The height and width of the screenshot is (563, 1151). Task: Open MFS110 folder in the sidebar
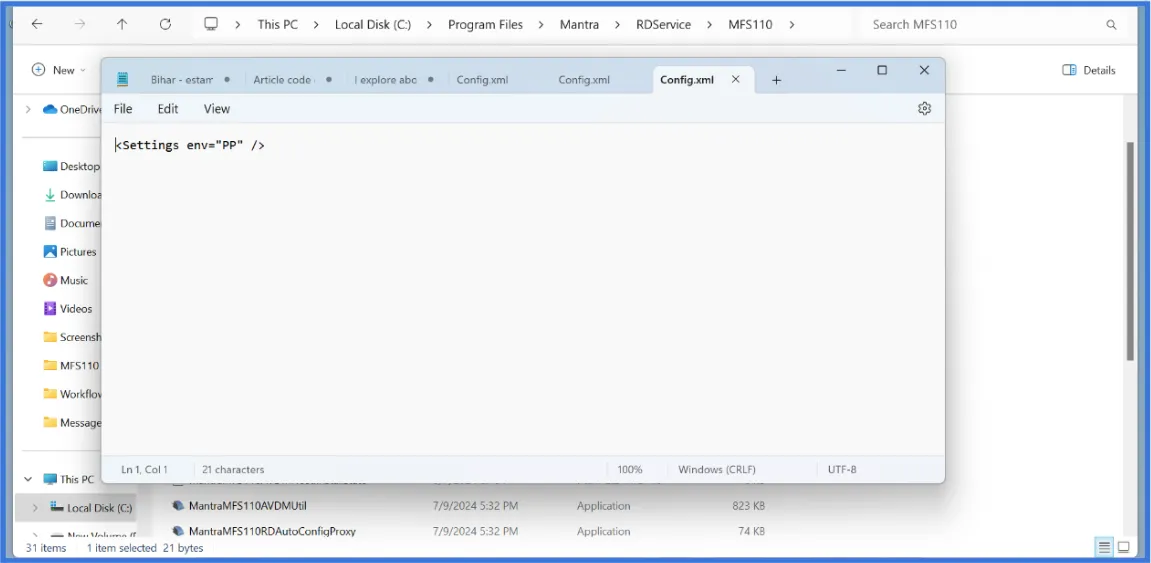(70, 366)
